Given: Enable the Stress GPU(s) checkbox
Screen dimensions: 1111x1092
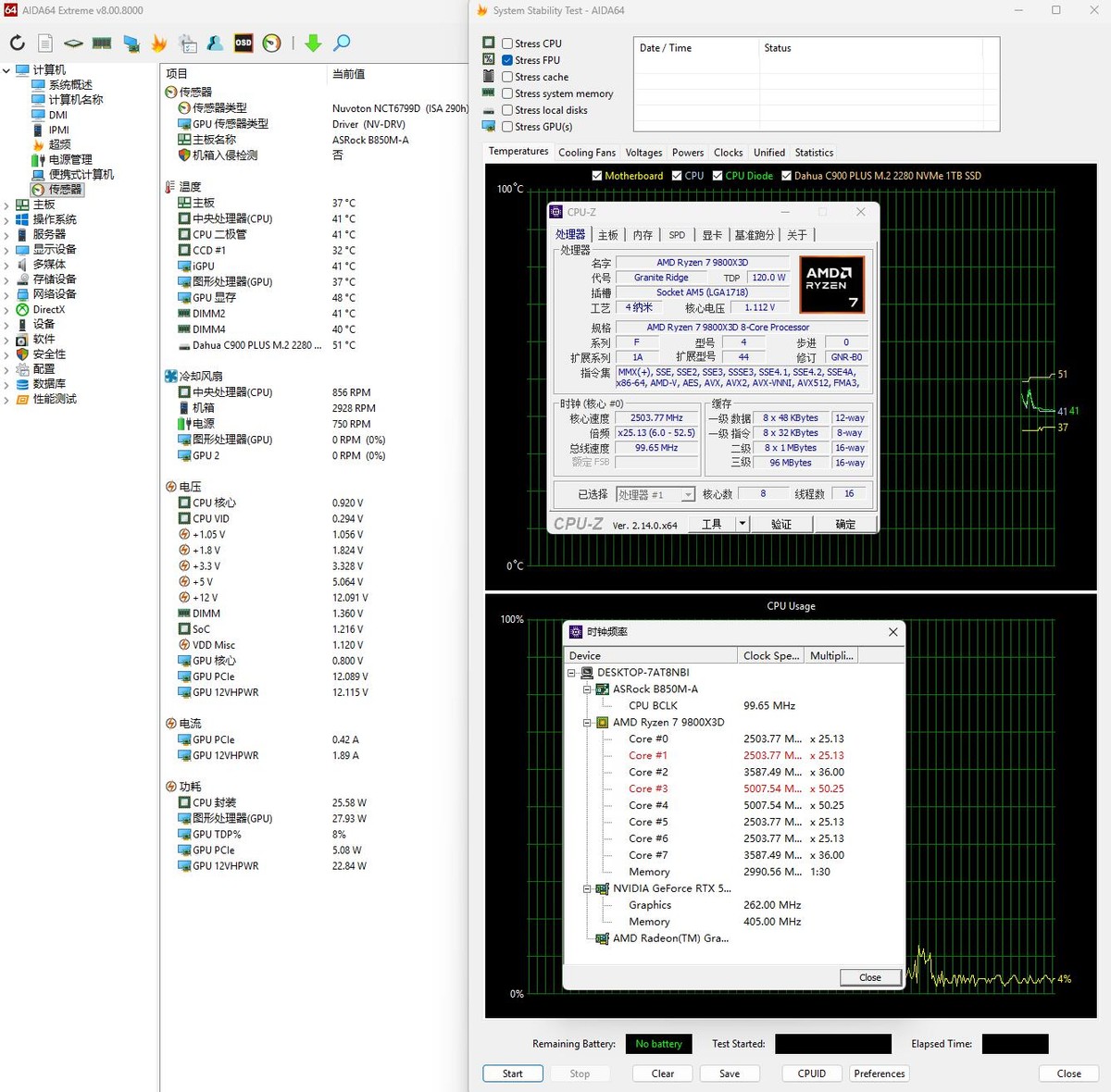Looking at the screenshot, I should click(x=506, y=127).
